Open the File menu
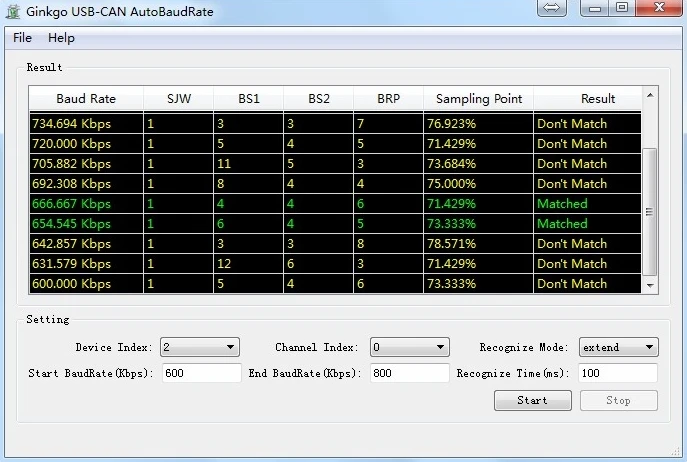 (x=22, y=38)
